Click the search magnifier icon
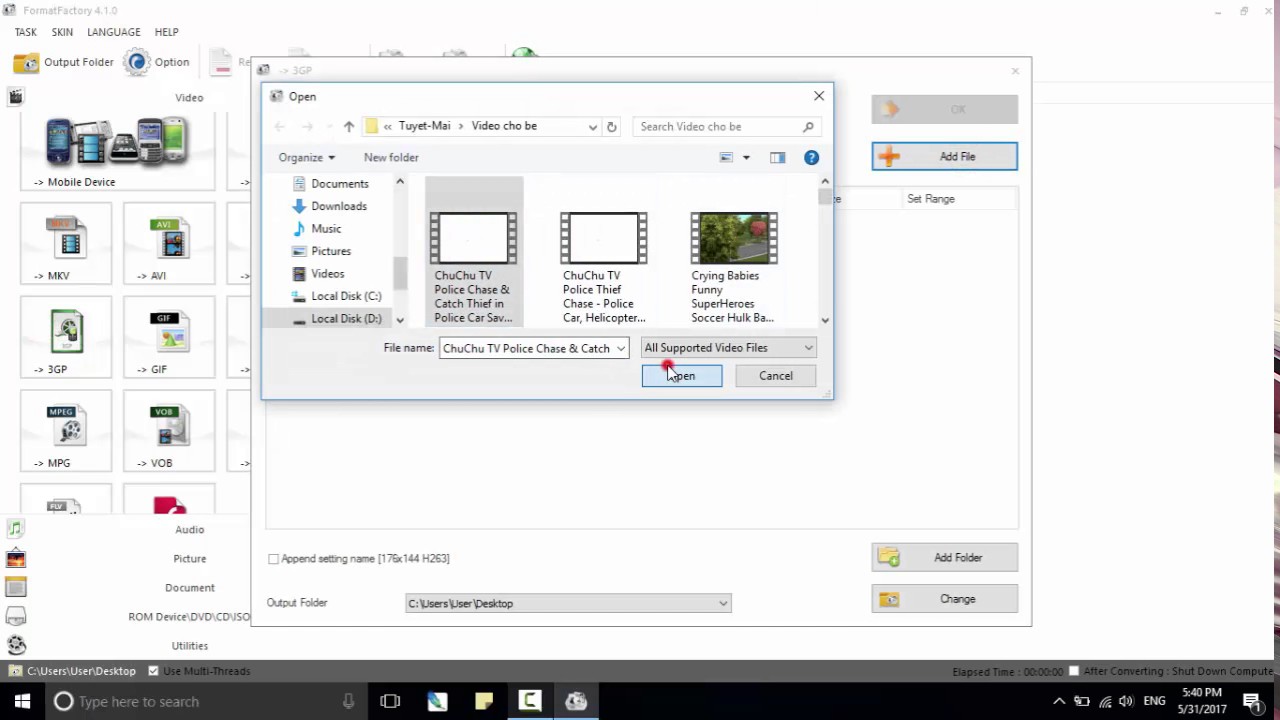Screen dimensions: 1280x720 click(x=808, y=127)
